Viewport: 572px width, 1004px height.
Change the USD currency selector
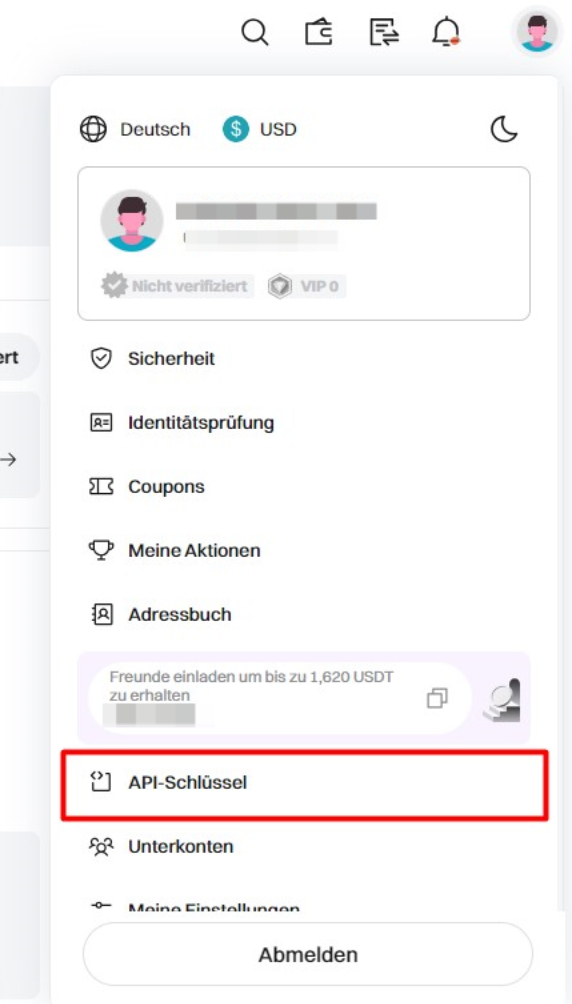pyautogui.click(x=259, y=129)
